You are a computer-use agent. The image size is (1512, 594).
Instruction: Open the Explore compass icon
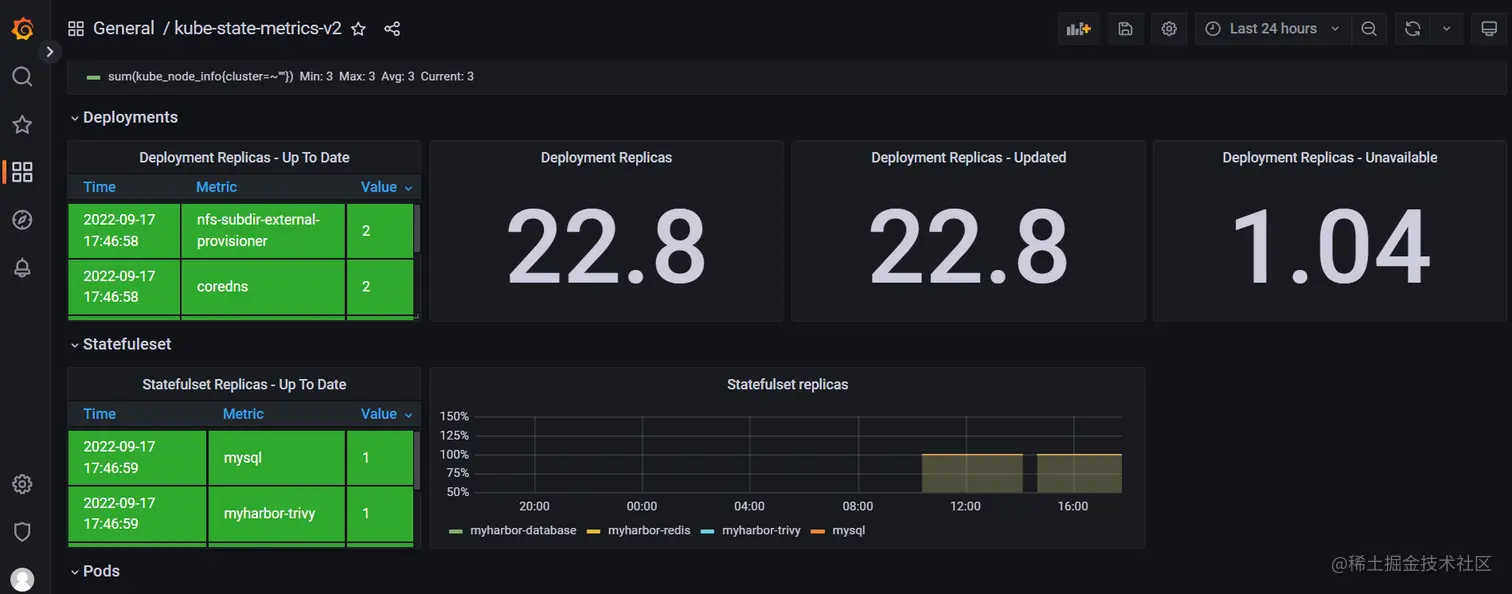[22, 220]
